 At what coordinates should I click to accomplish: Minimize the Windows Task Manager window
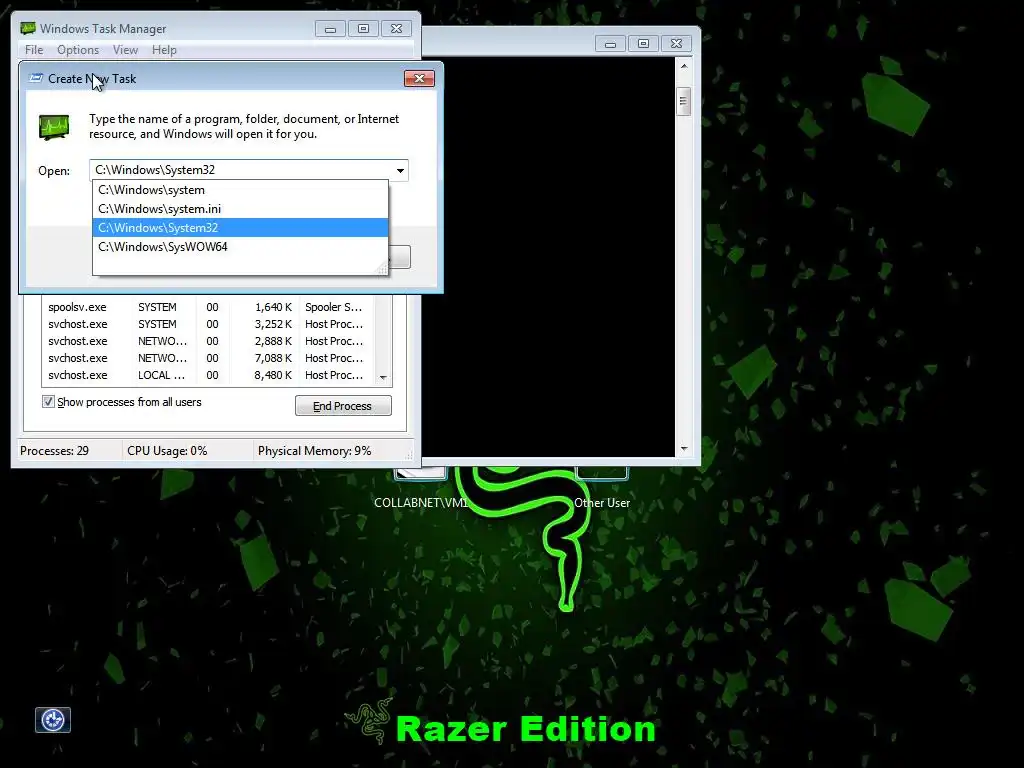click(x=330, y=29)
